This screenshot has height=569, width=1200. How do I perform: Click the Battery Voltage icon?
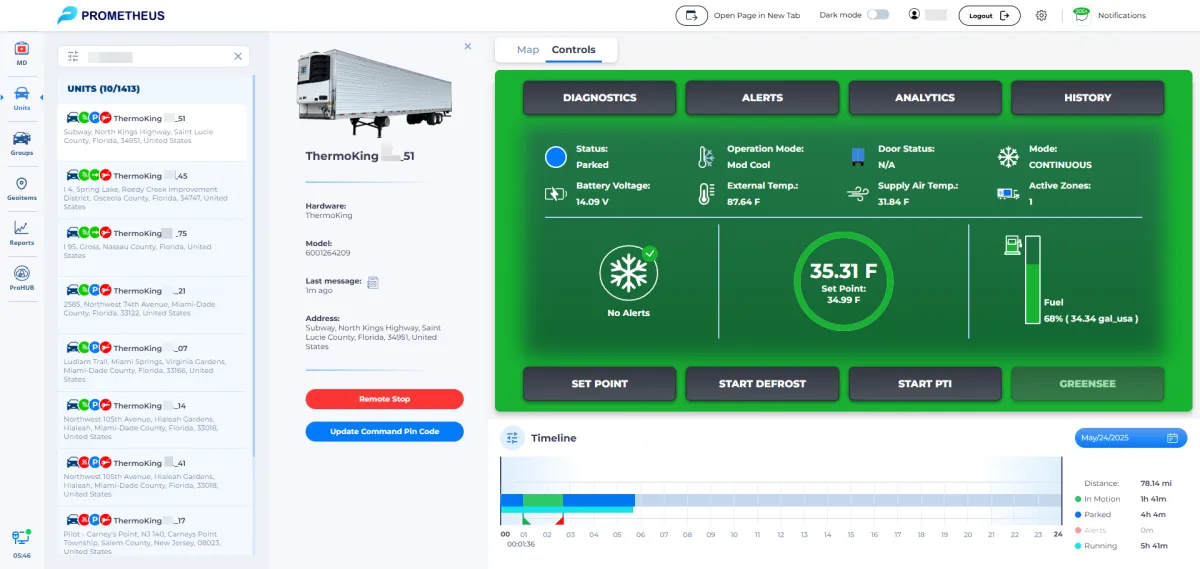[x=554, y=194]
